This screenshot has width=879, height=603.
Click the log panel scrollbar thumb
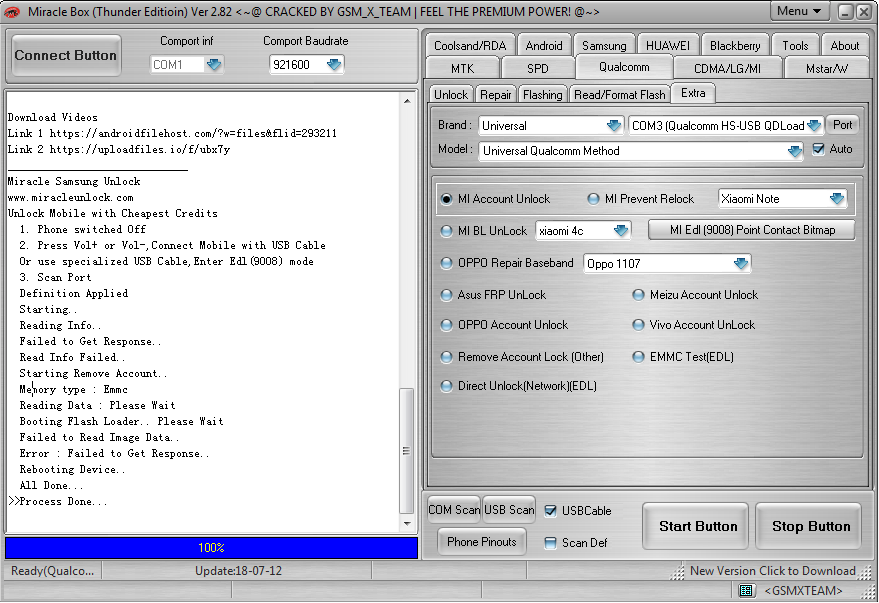pos(406,451)
